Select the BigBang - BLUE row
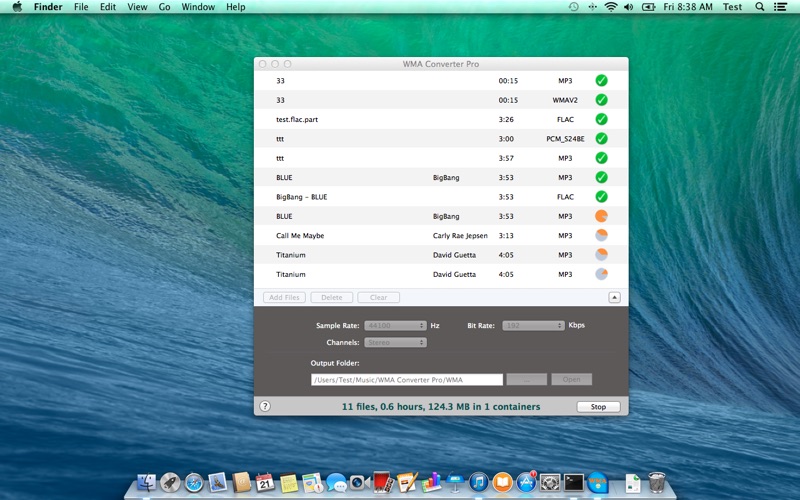This screenshot has height=500, width=800. coord(441,197)
